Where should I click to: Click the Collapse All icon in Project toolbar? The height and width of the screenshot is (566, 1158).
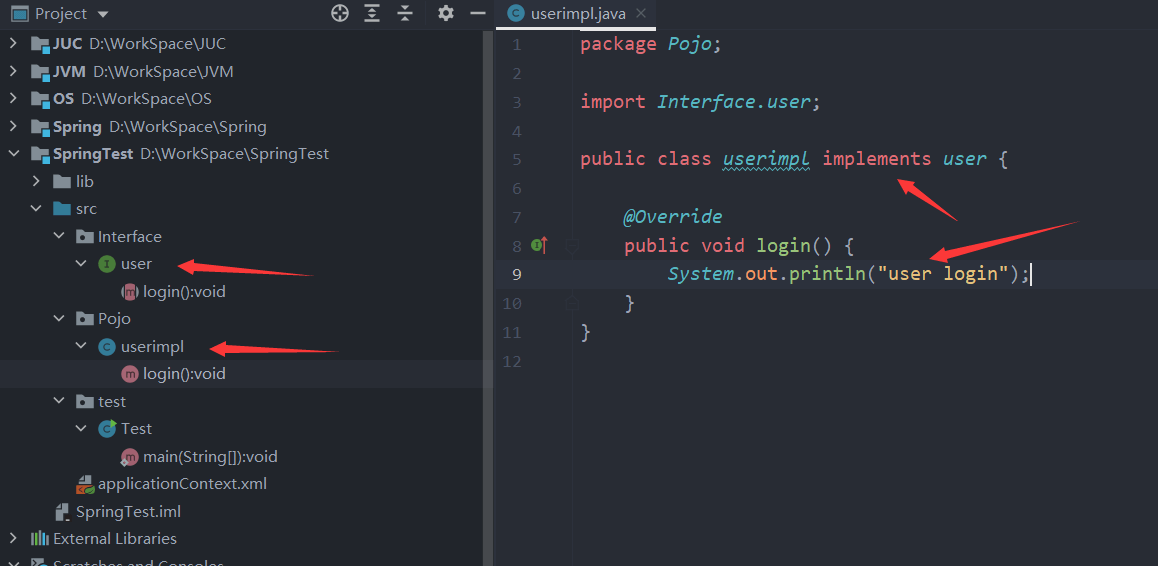point(405,13)
